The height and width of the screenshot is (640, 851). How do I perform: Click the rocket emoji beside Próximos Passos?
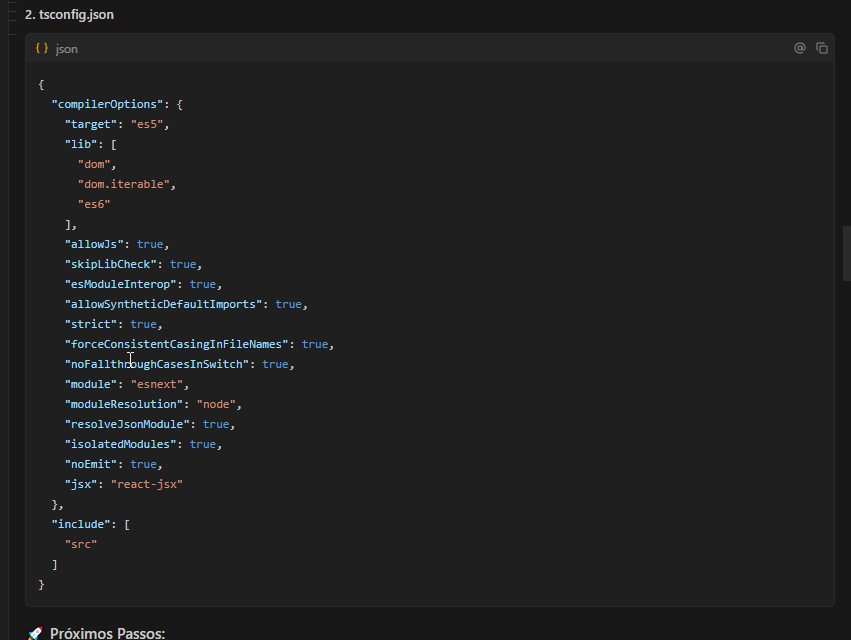pyautogui.click(x=34, y=632)
